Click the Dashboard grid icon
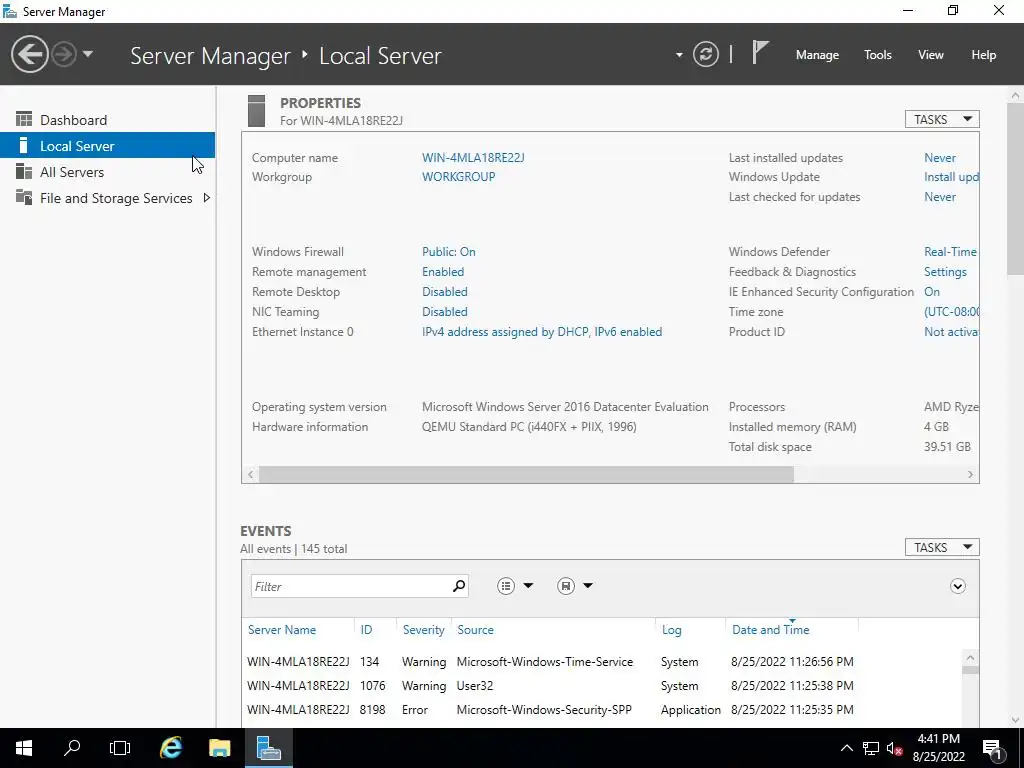The height and width of the screenshot is (768, 1024). [24, 119]
